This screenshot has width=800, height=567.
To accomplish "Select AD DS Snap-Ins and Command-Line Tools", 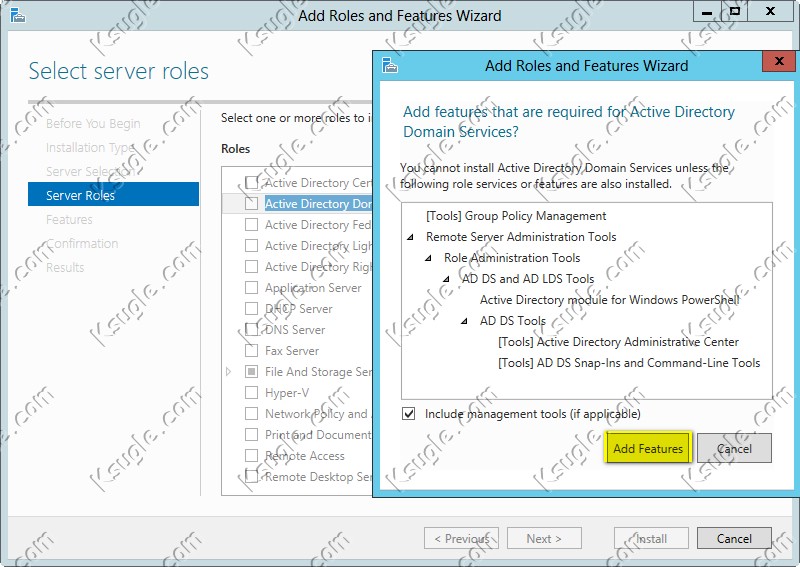I will click(x=629, y=362).
